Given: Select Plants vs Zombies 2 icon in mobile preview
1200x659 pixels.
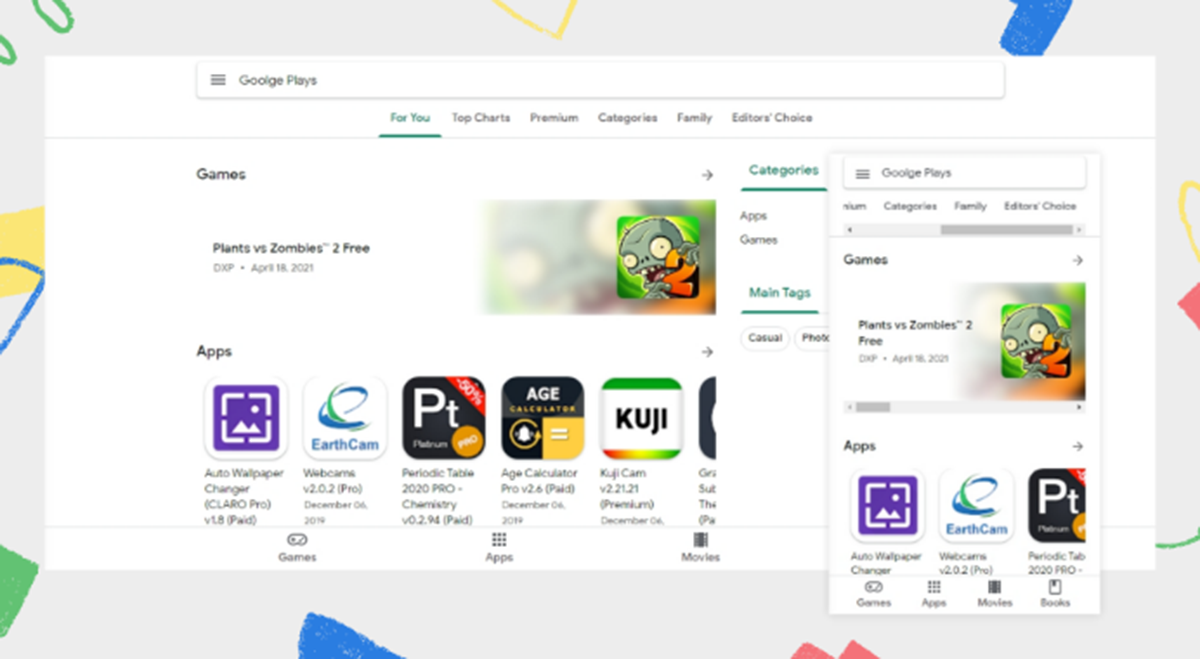Looking at the screenshot, I should (x=1036, y=340).
